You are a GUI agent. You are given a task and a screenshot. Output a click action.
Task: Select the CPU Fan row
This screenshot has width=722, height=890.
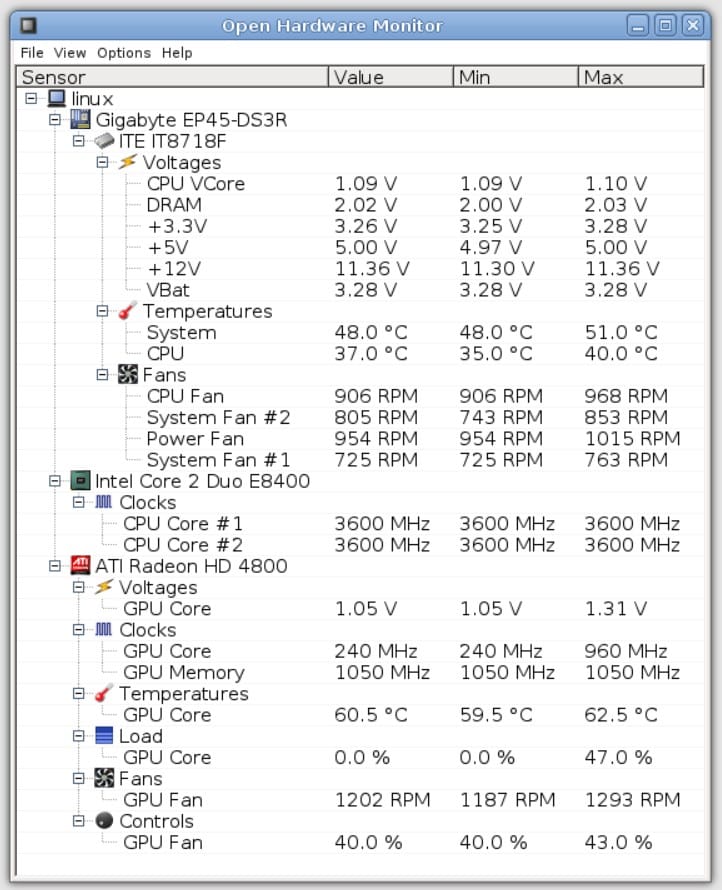click(x=360, y=396)
